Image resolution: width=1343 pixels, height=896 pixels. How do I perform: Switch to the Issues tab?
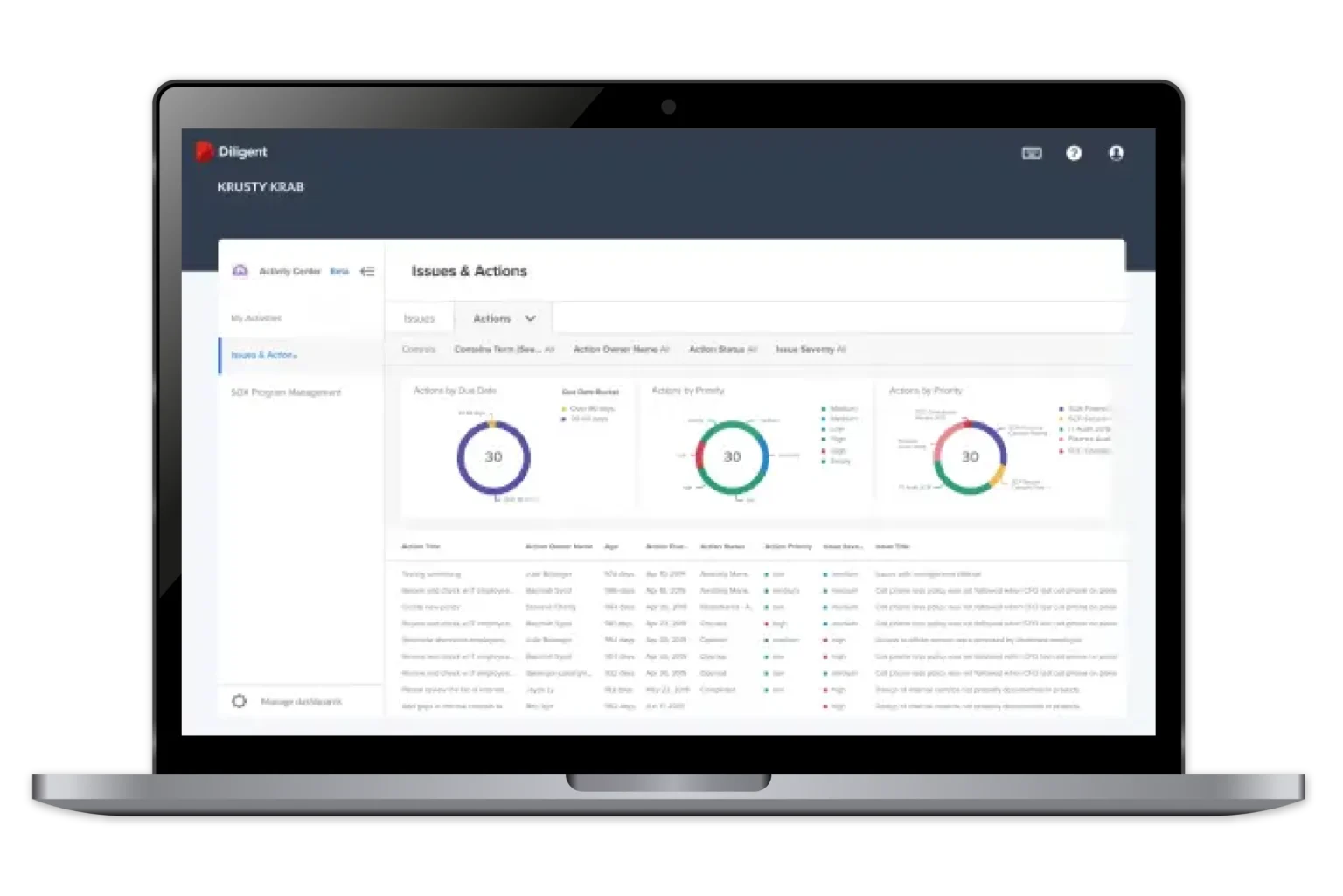pos(419,318)
